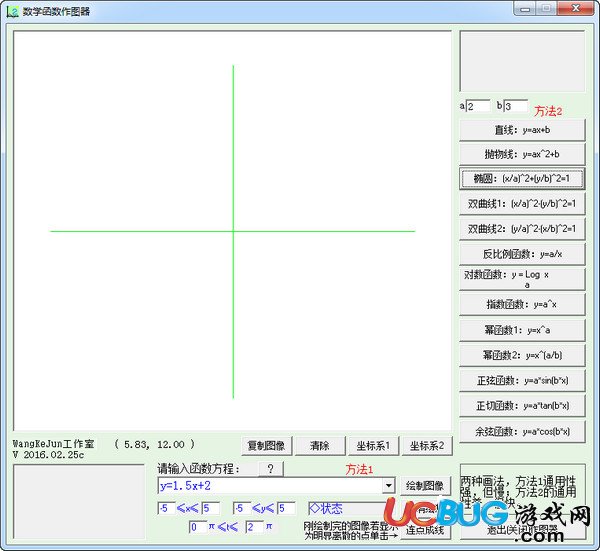Click the t upper bound field

pyautogui.click(x=254, y=527)
